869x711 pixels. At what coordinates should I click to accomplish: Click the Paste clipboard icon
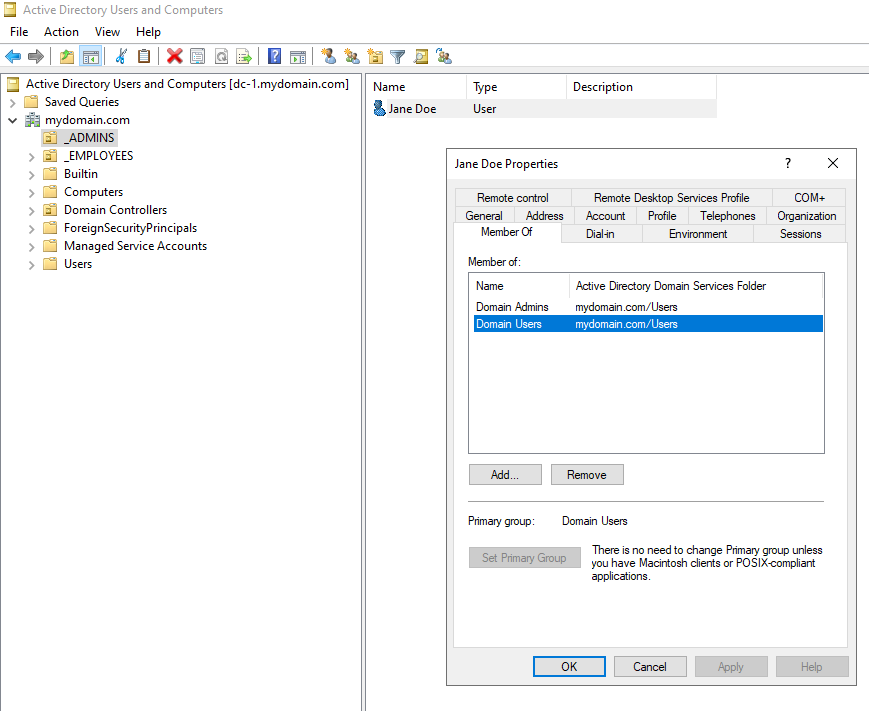pos(144,56)
